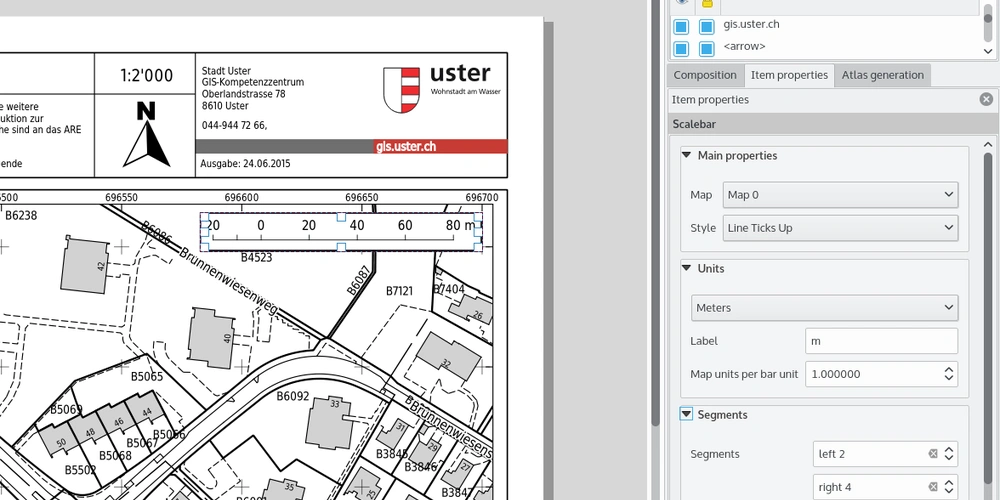Viewport: 1000px width, 500px height.
Task: Open the Meters units dropdown
Action: 824,308
